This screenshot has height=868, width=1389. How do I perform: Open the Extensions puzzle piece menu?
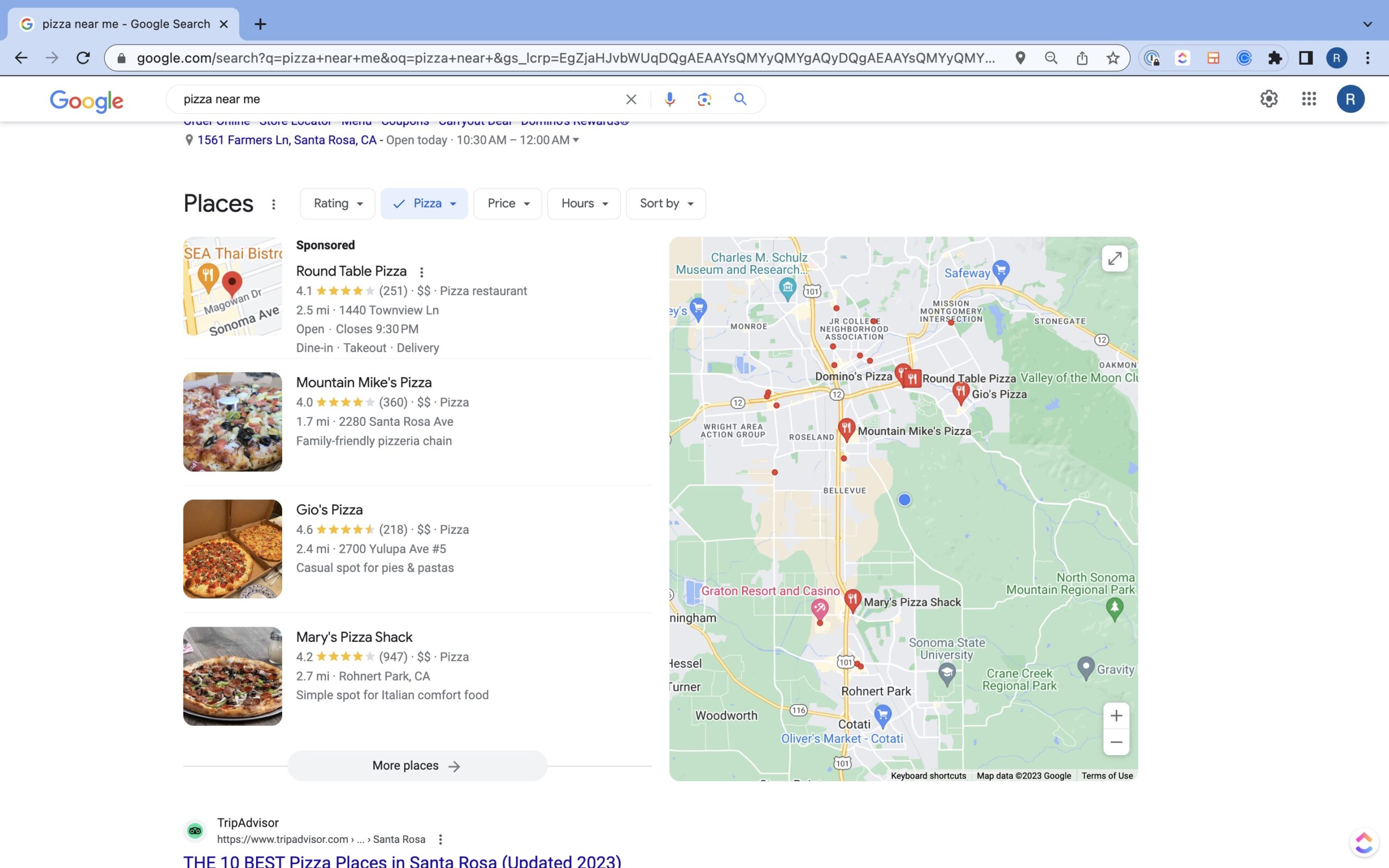pyautogui.click(x=1275, y=58)
